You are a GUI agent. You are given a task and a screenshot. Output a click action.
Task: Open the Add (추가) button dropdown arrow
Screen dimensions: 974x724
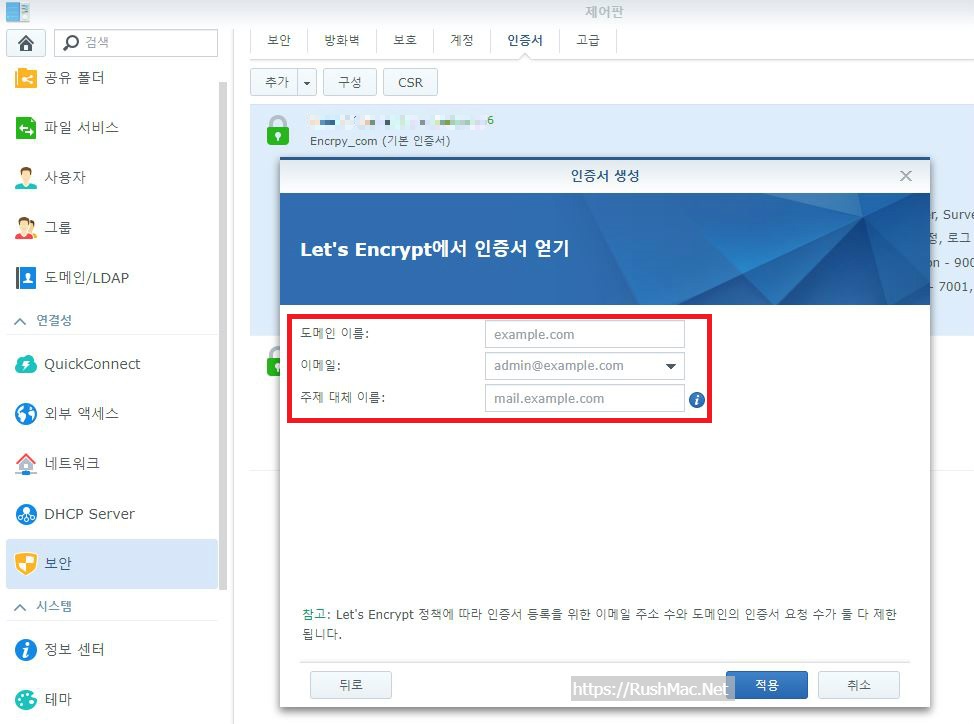[307, 83]
